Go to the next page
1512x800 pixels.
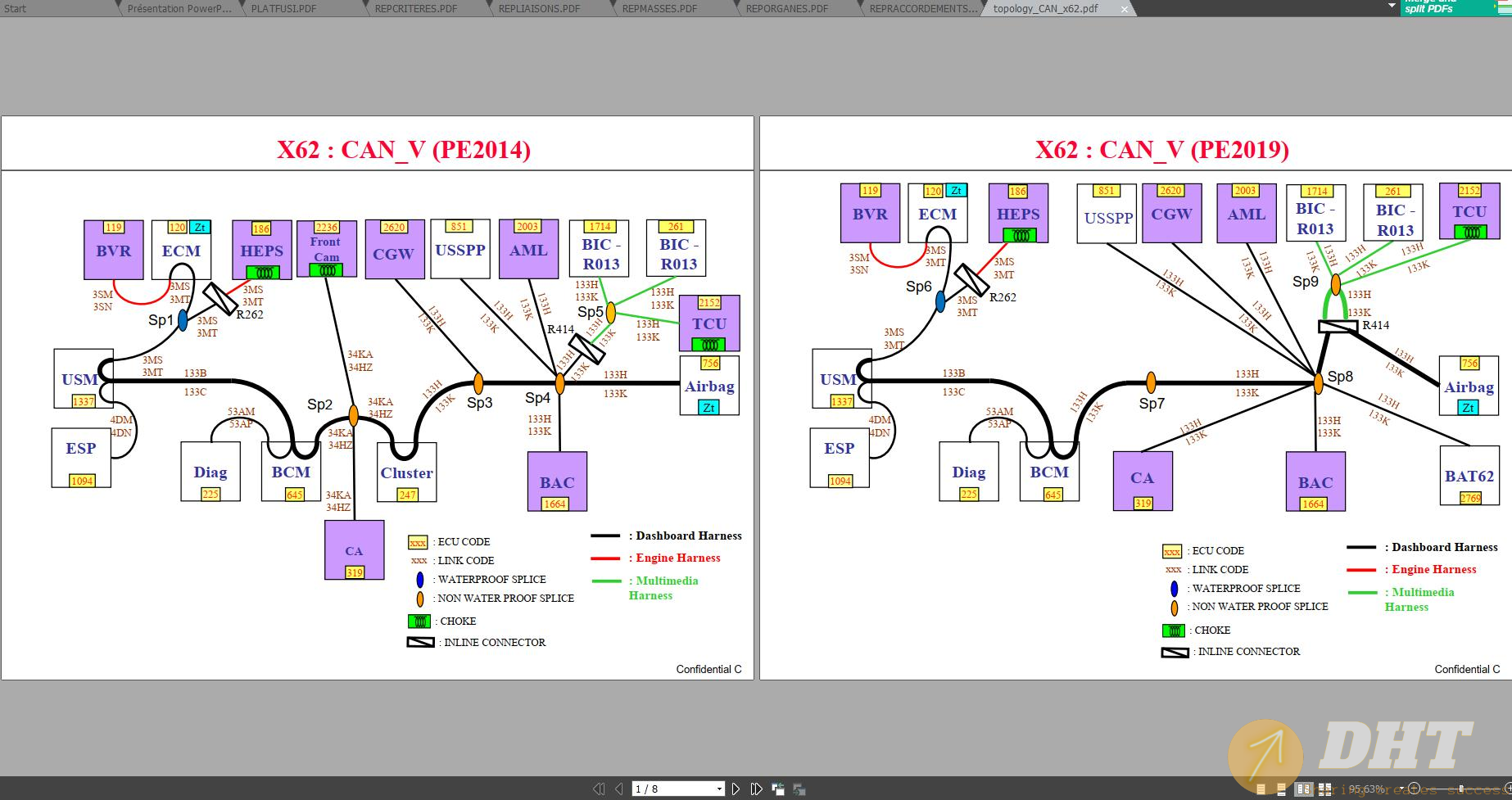click(736, 789)
